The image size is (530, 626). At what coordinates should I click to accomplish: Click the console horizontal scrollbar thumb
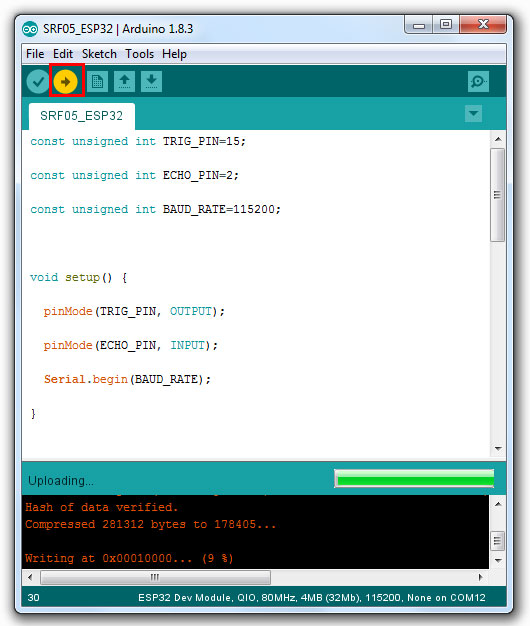[155, 577]
